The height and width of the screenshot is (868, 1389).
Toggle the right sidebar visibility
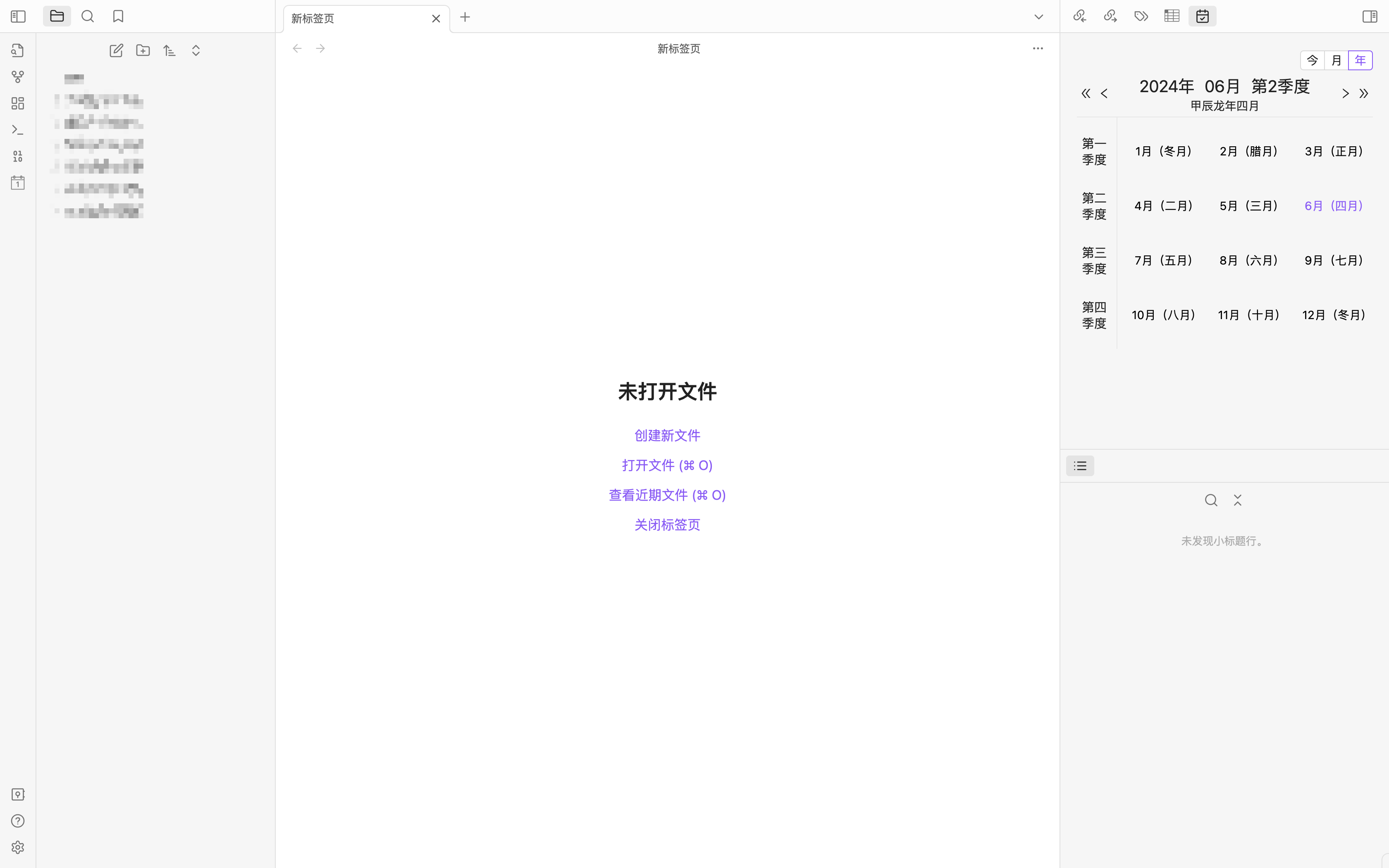1370,16
